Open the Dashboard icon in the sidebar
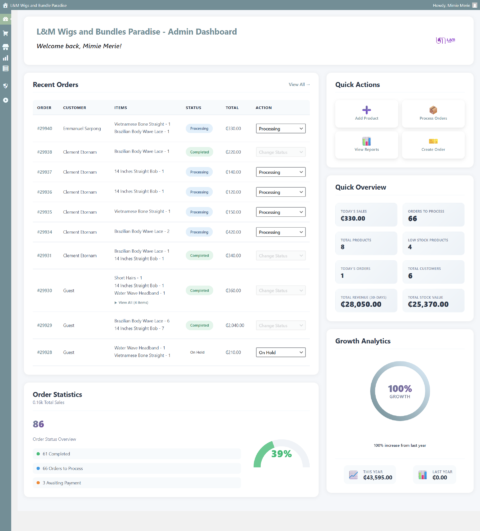The image size is (480, 531). pyautogui.click(x=5, y=19)
